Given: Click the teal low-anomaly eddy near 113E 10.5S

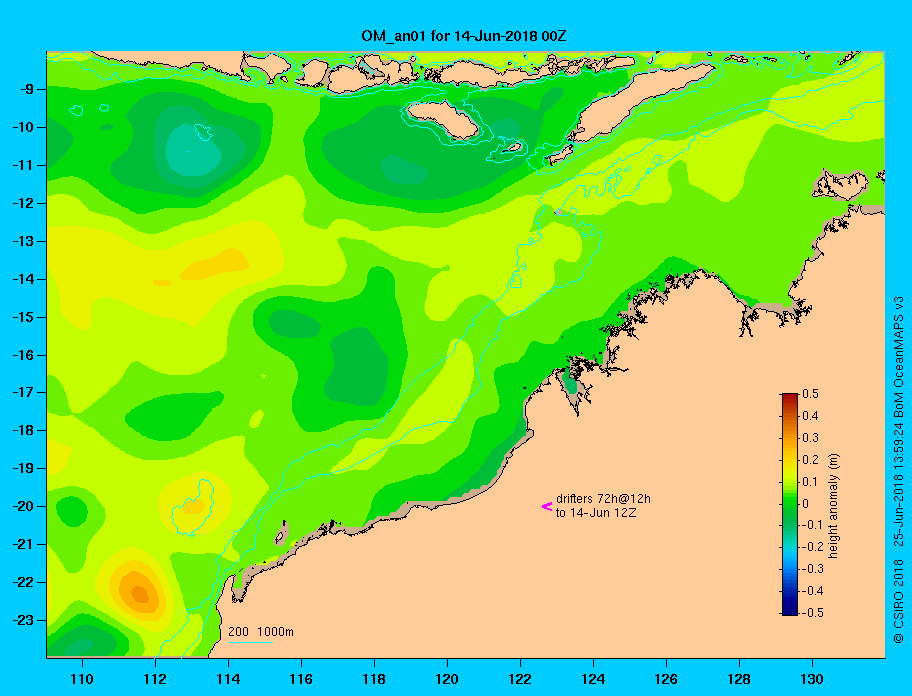Looking at the screenshot, I should (x=194, y=151).
